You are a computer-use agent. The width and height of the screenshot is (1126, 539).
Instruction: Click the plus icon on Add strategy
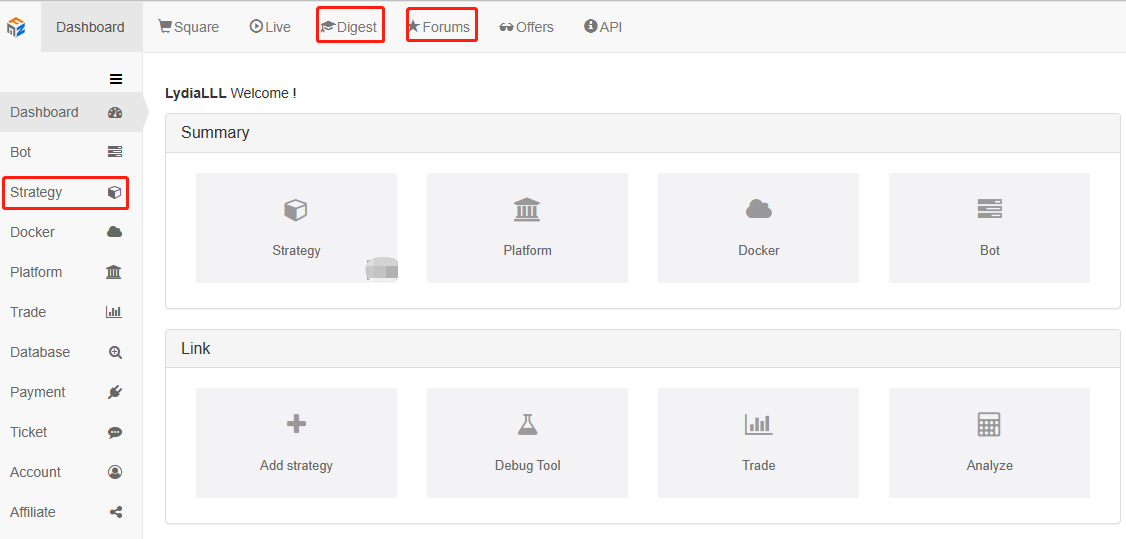tap(296, 424)
